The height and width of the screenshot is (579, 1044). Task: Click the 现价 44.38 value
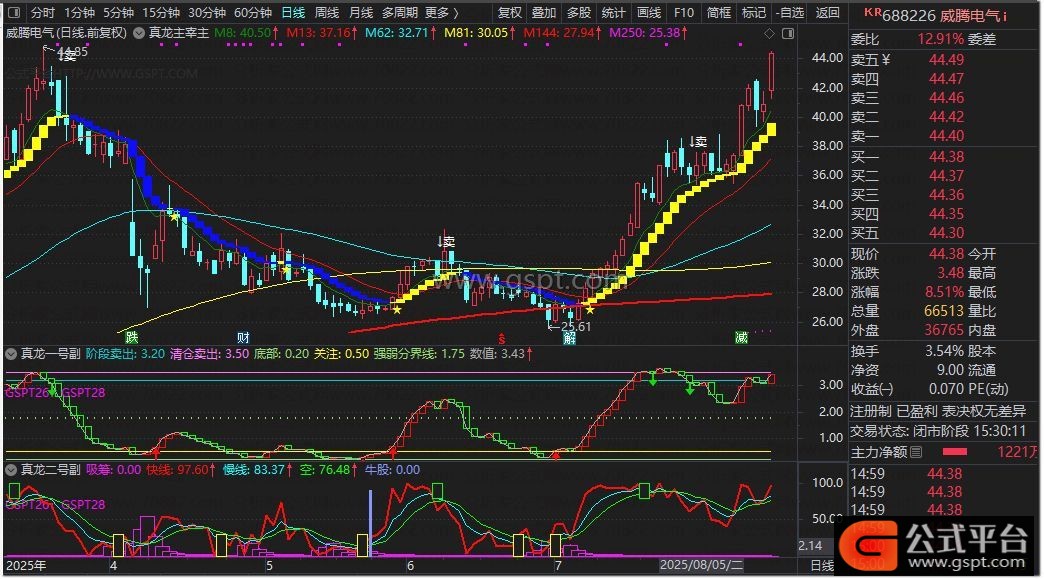(x=946, y=254)
